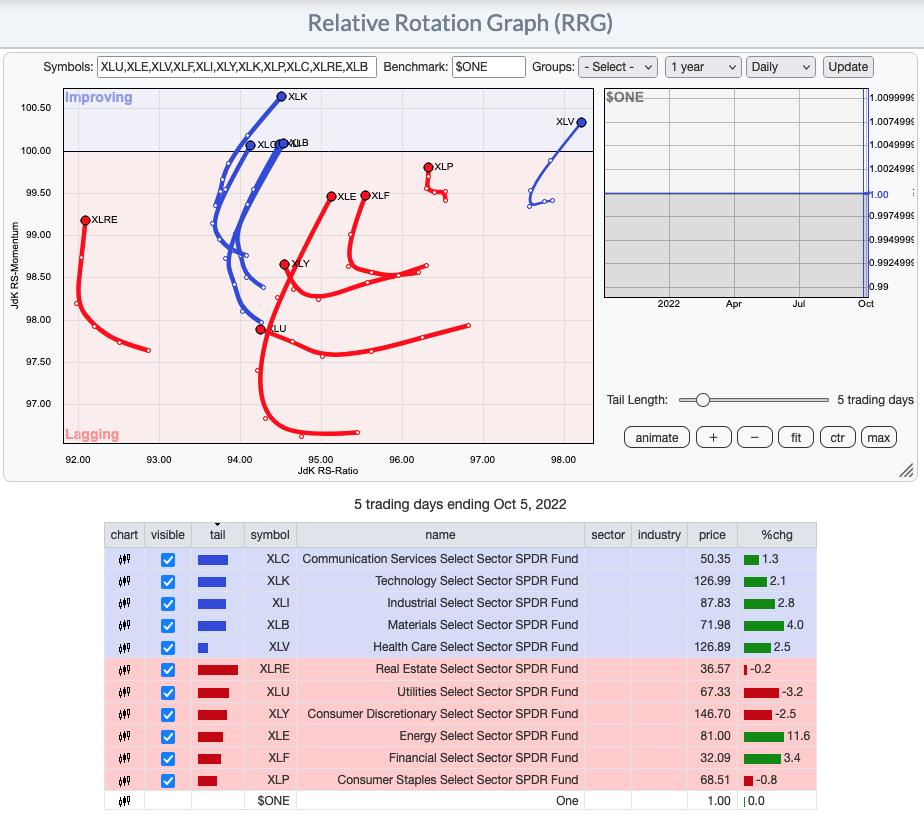924x815 pixels.
Task: Select the XLY point on the graph
Action: [285, 265]
